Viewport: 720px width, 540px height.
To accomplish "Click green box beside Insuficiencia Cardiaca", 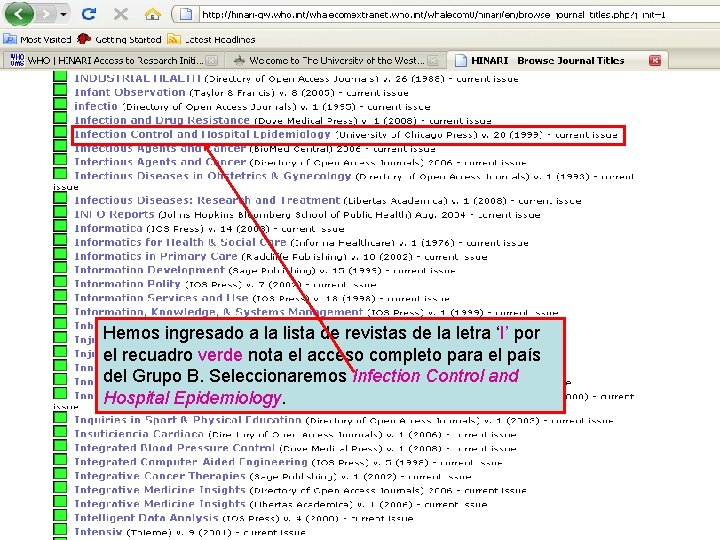I will [x=60, y=431].
